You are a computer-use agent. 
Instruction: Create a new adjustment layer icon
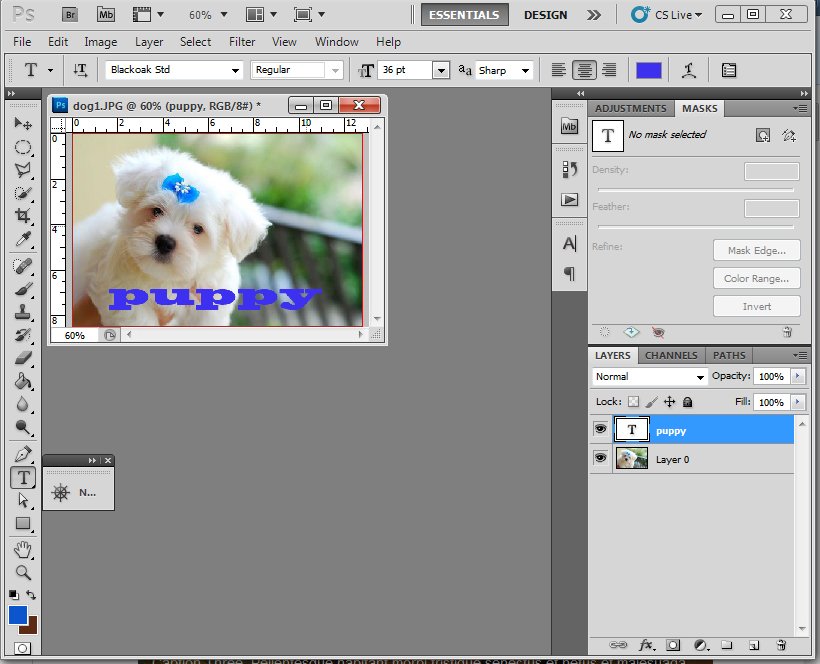[701, 645]
